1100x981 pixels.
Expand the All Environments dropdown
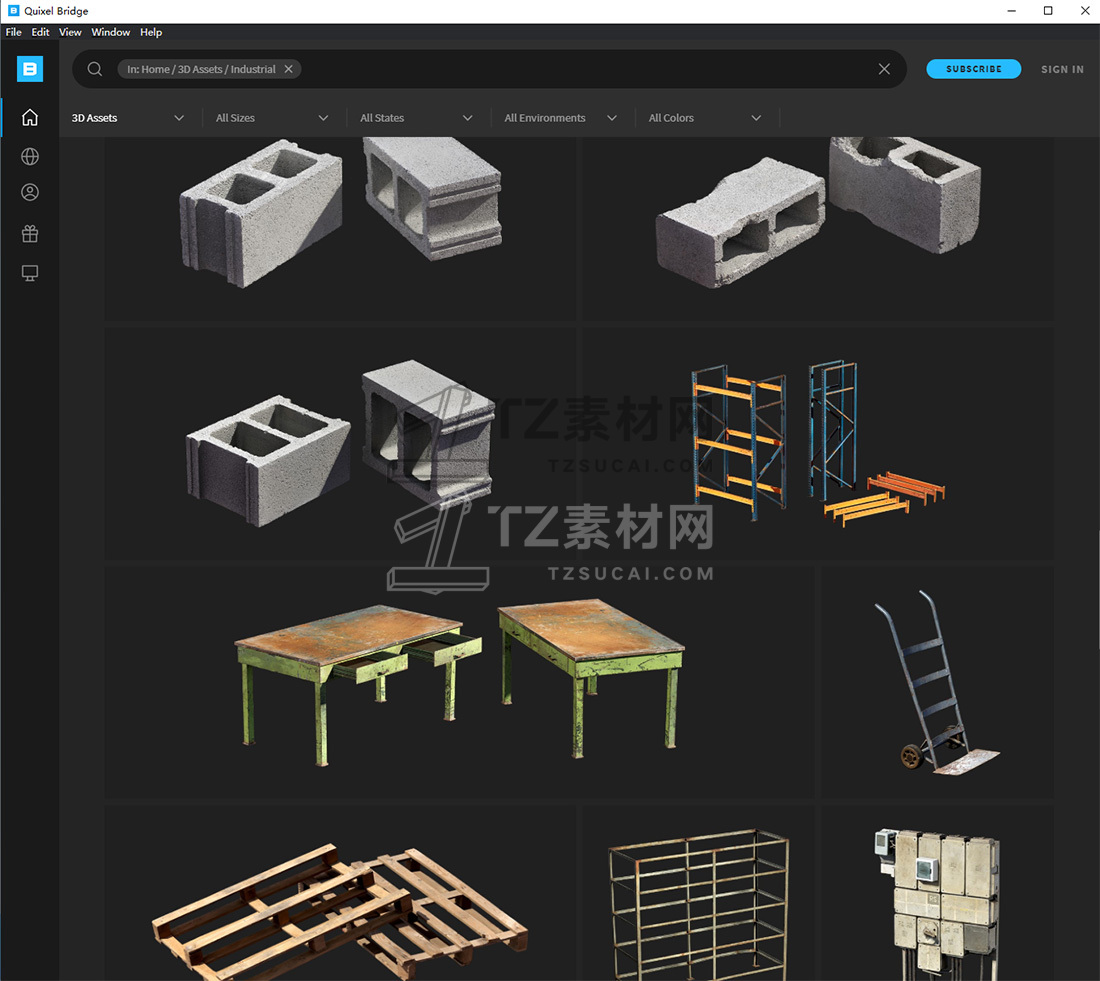(x=561, y=118)
